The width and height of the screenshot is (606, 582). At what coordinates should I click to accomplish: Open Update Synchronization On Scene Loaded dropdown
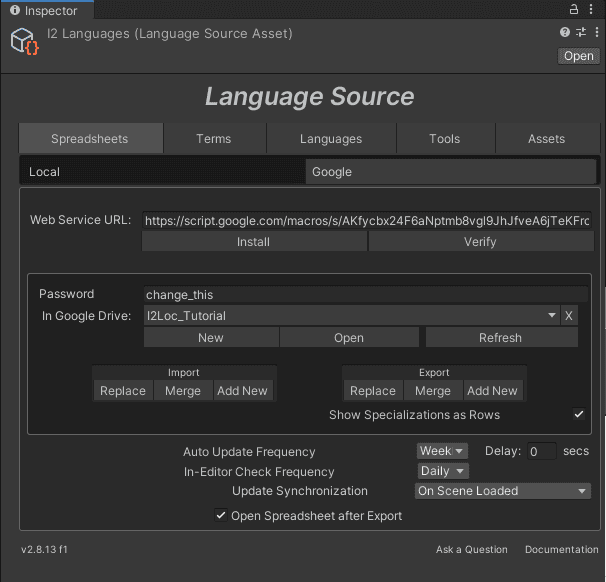point(502,491)
